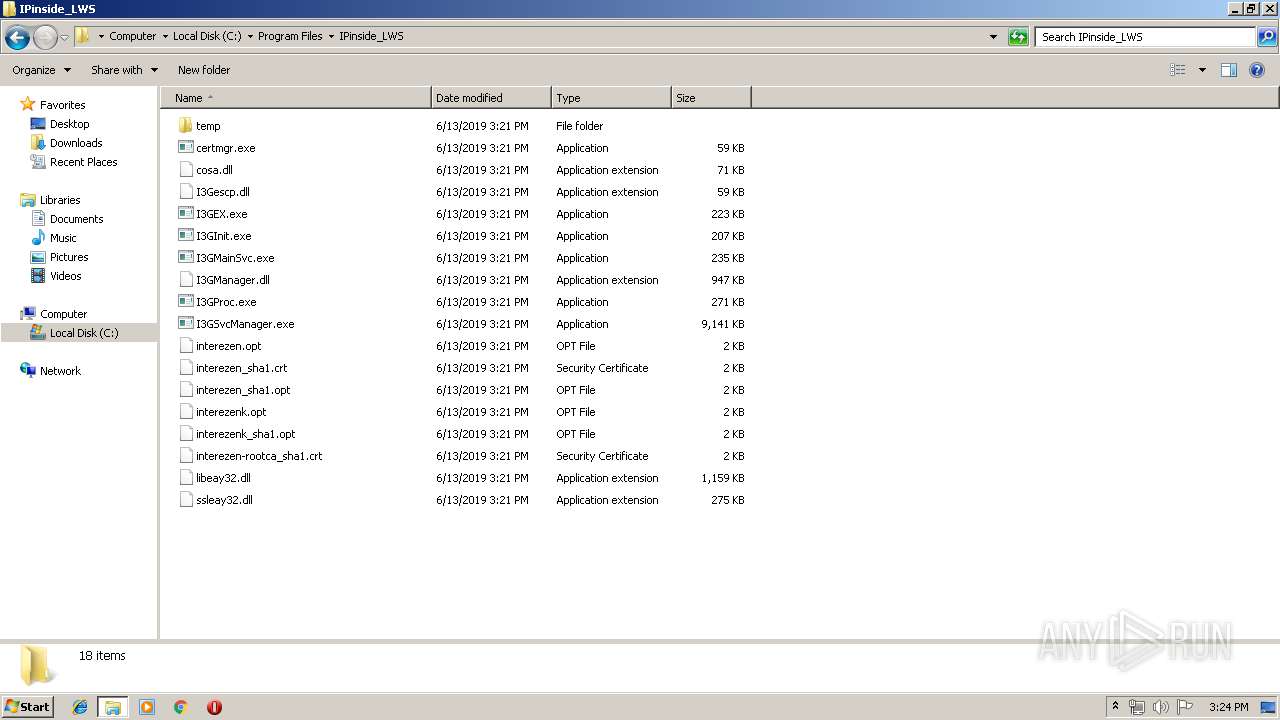Select the I3GEX.exe application icon

point(185,214)
